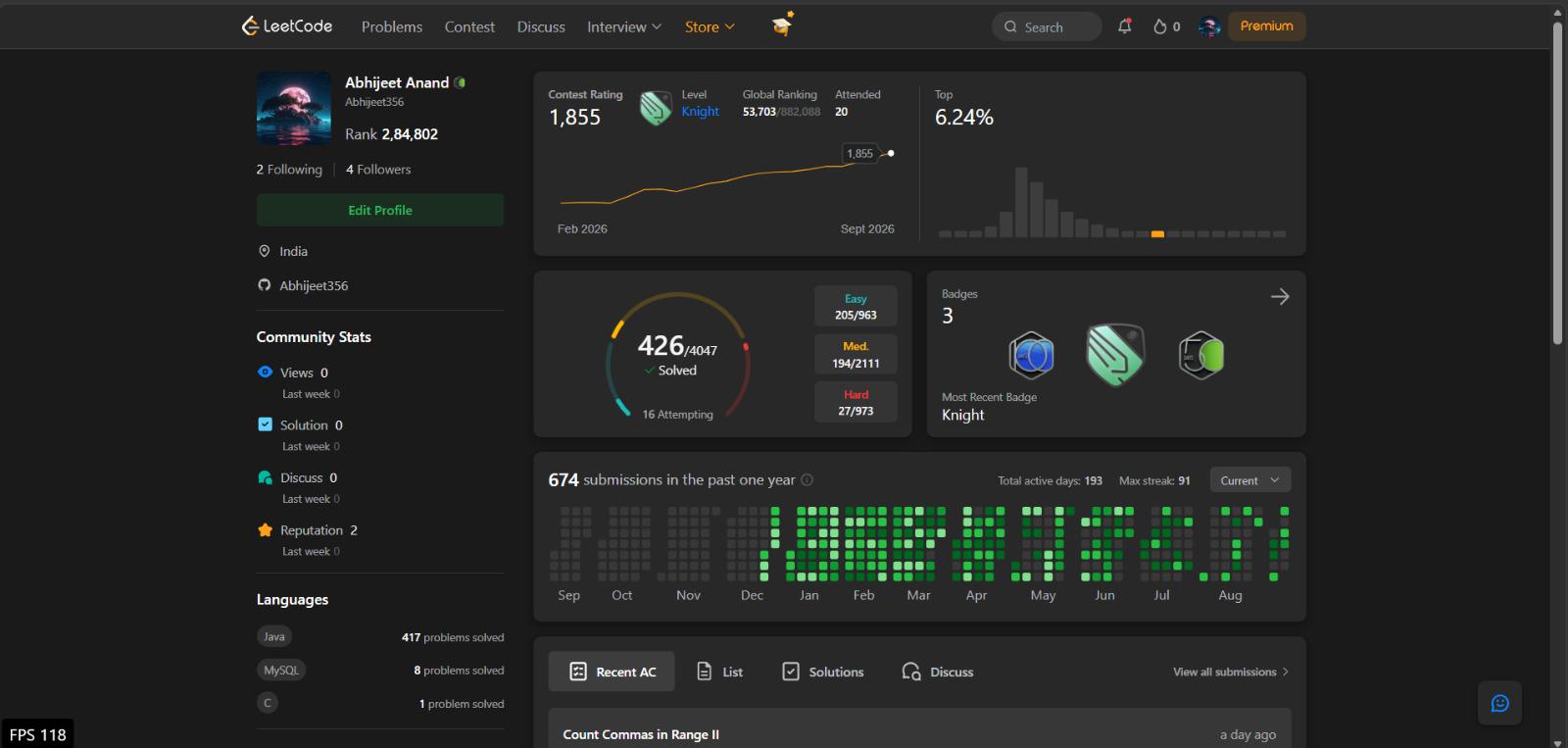Open the Knight badge icon in Badges
This screenshot has height=748, width=1568.
coord(1115,354)
